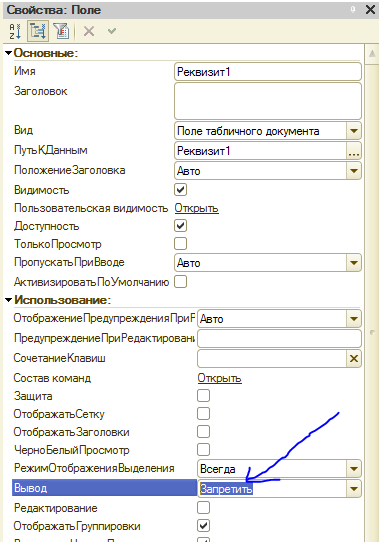The image size is (384, 548).
Task: Check the ОтображатьЗаголовки checkbox
Action: (x=203, y=432)
